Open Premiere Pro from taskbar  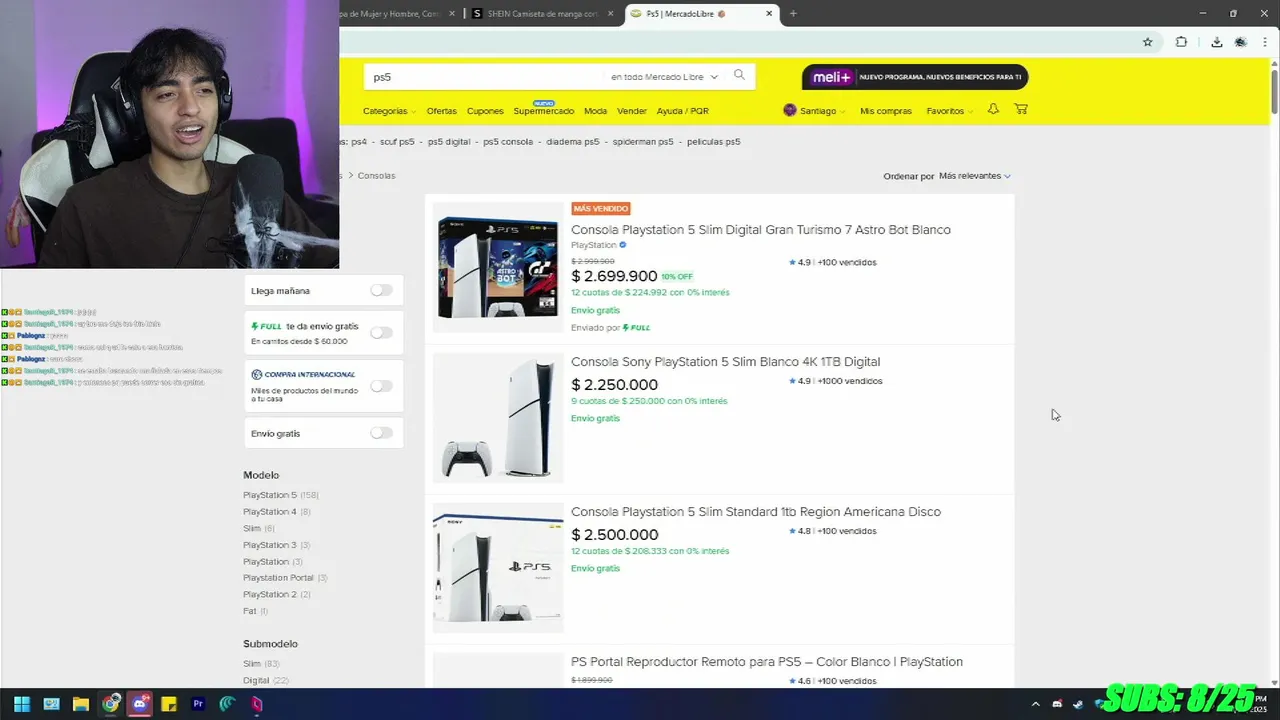(198, 704)
